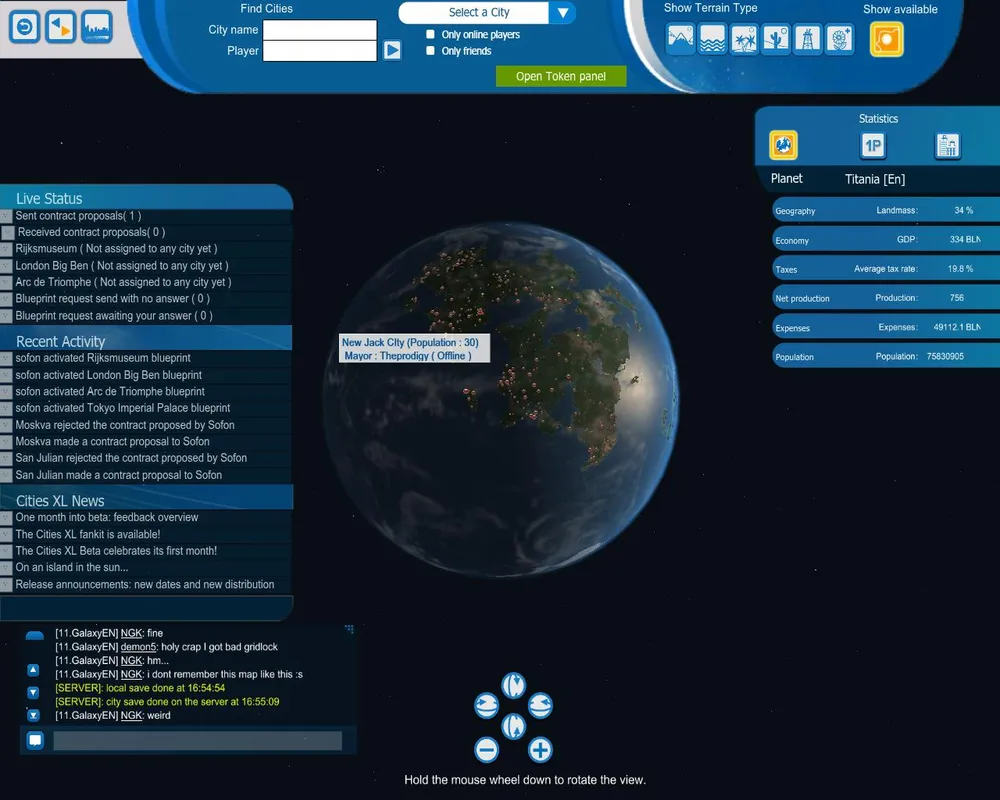Click the Open Token panel button
Viewport: 1000px width, 800px height.
tap(560, 77)
